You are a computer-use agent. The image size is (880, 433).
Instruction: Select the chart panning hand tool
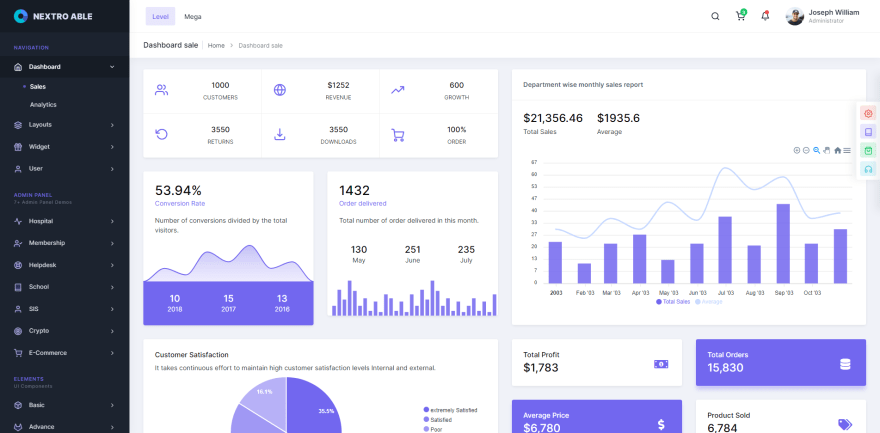click(827, 150)
